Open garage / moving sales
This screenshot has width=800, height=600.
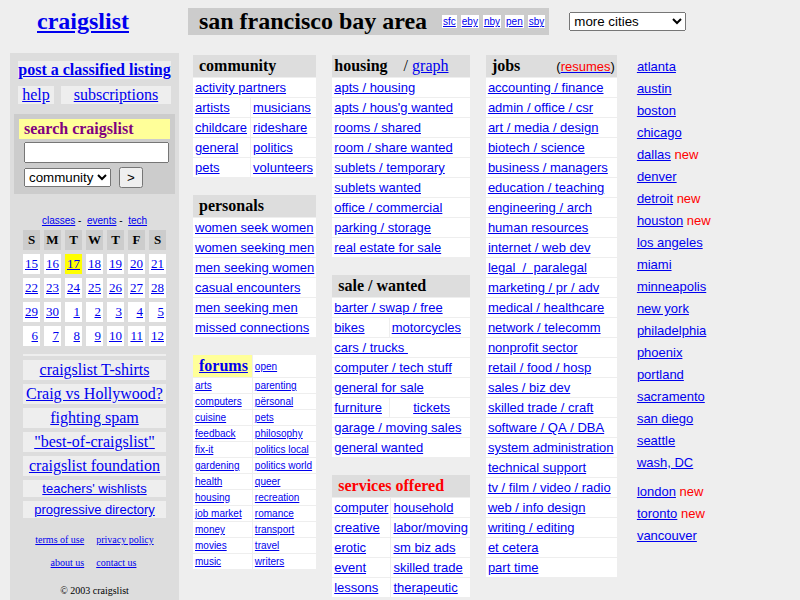coord(397,428)
